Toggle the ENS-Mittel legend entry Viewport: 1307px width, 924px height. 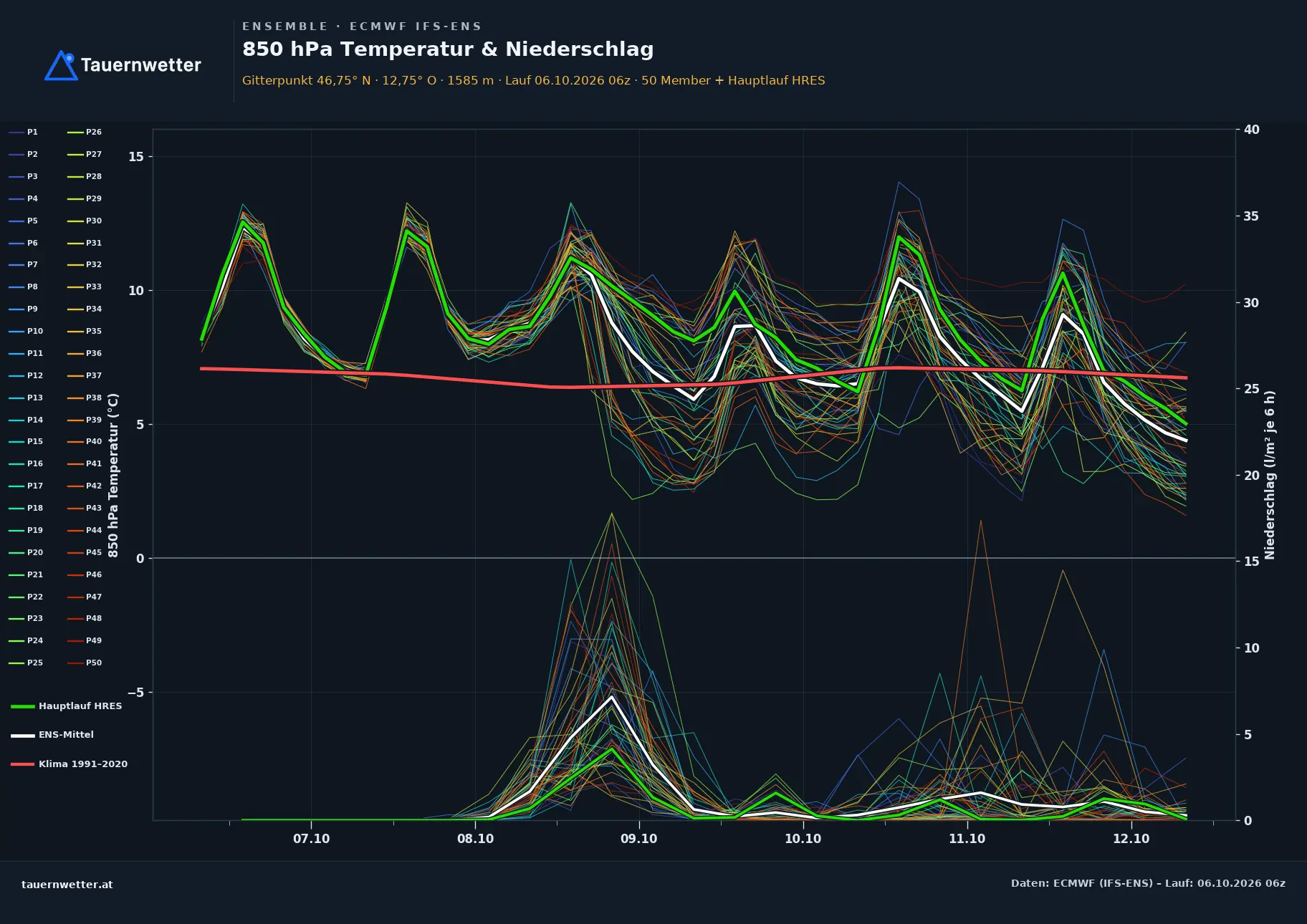[x=52, y=735]
